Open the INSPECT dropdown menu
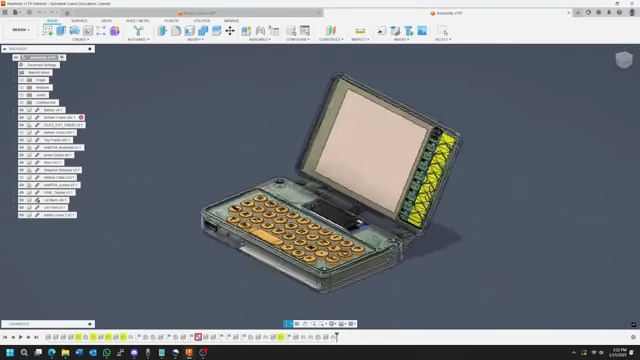Viewport: 640px width, 360px height. pos(360,40)
